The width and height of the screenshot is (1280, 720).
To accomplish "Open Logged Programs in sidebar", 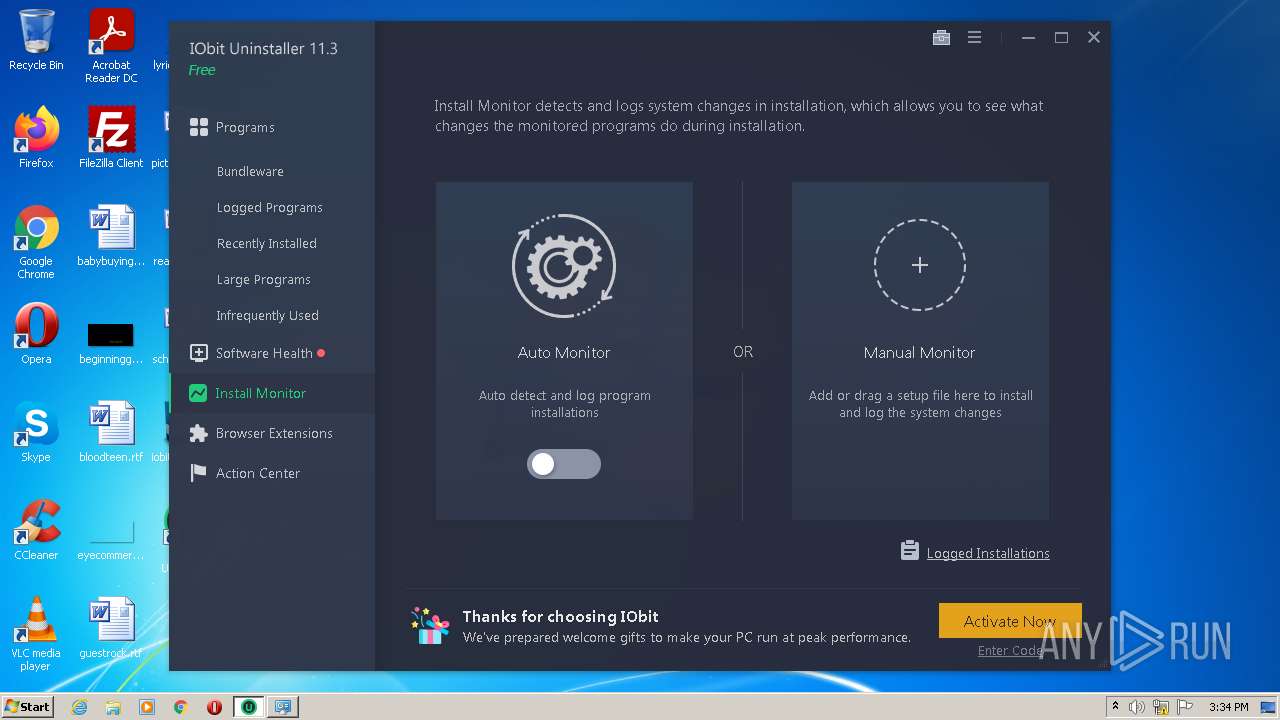I will tap(270, 207).
